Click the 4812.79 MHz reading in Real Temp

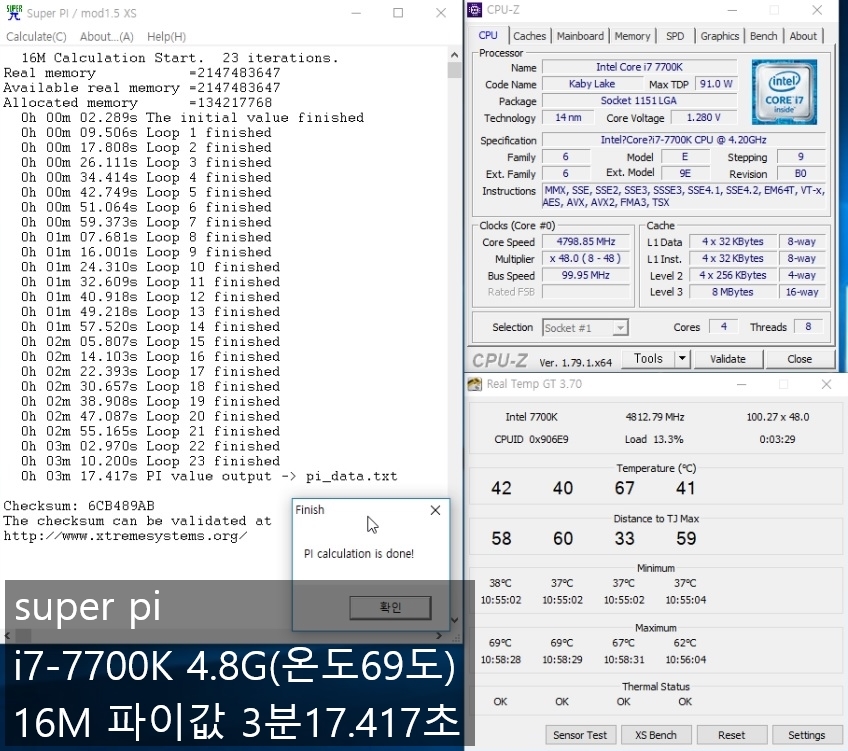click(655, 417)
